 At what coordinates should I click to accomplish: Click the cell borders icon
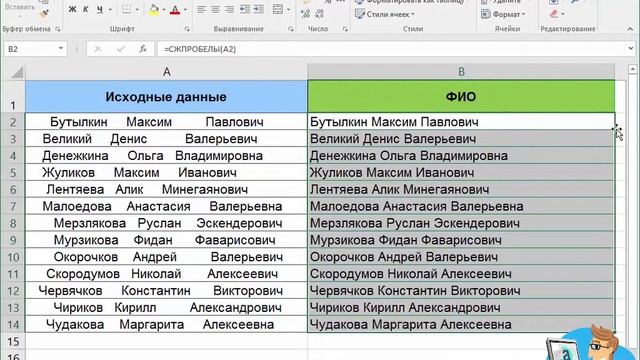(127, 9)
